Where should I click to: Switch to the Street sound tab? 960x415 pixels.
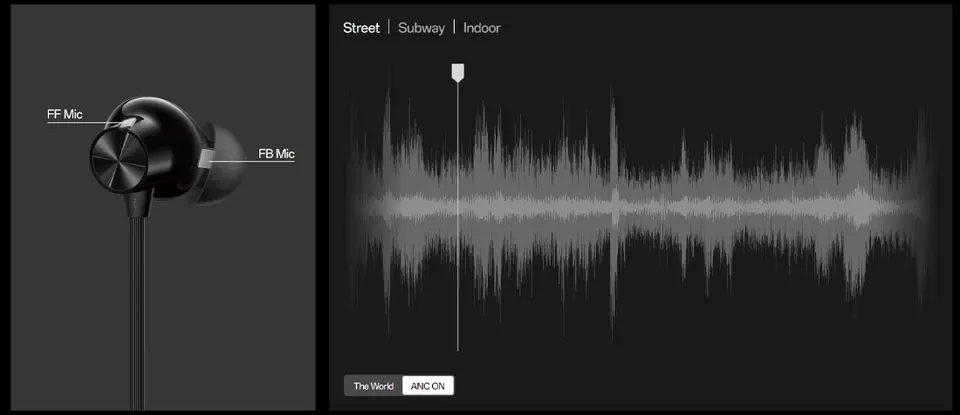[x=361, y=28]
